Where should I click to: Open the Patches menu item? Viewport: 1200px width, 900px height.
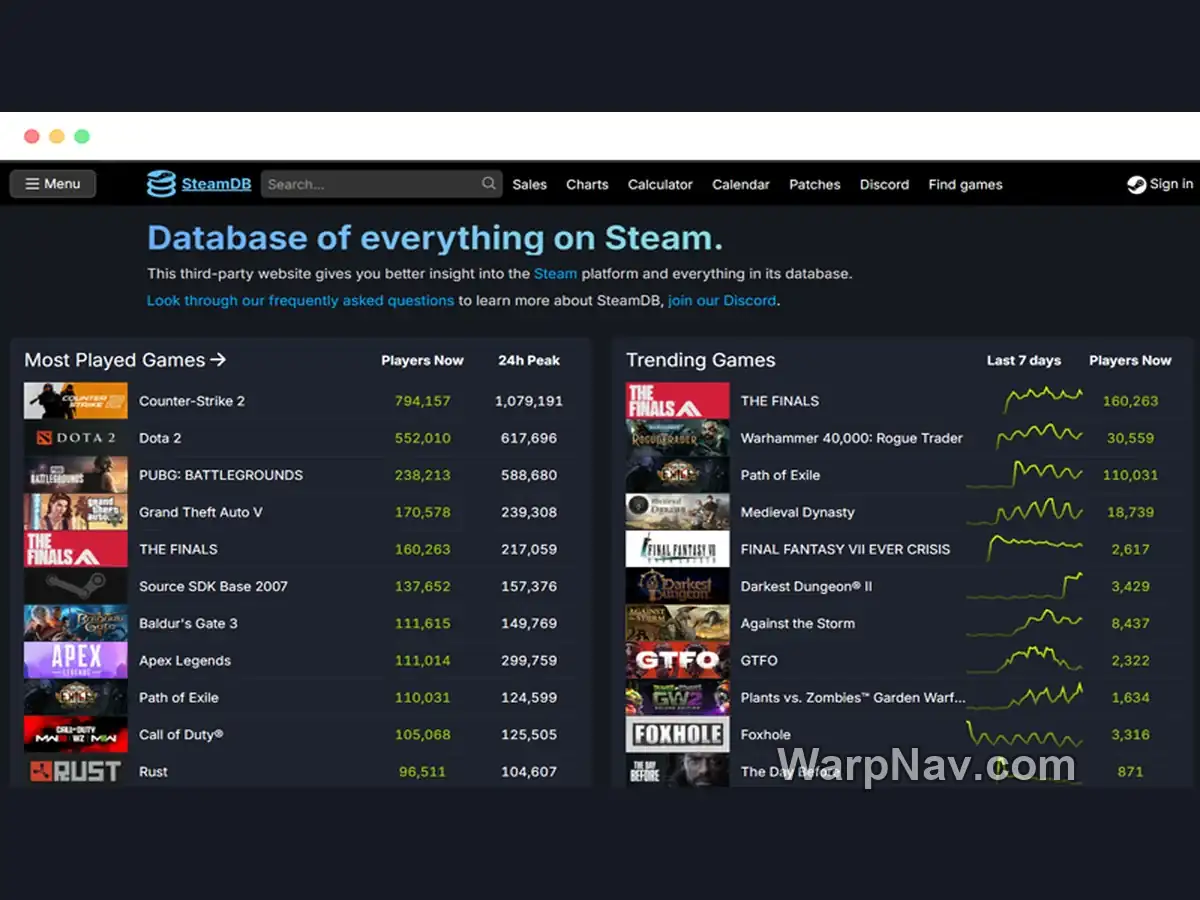click(815, 184)
